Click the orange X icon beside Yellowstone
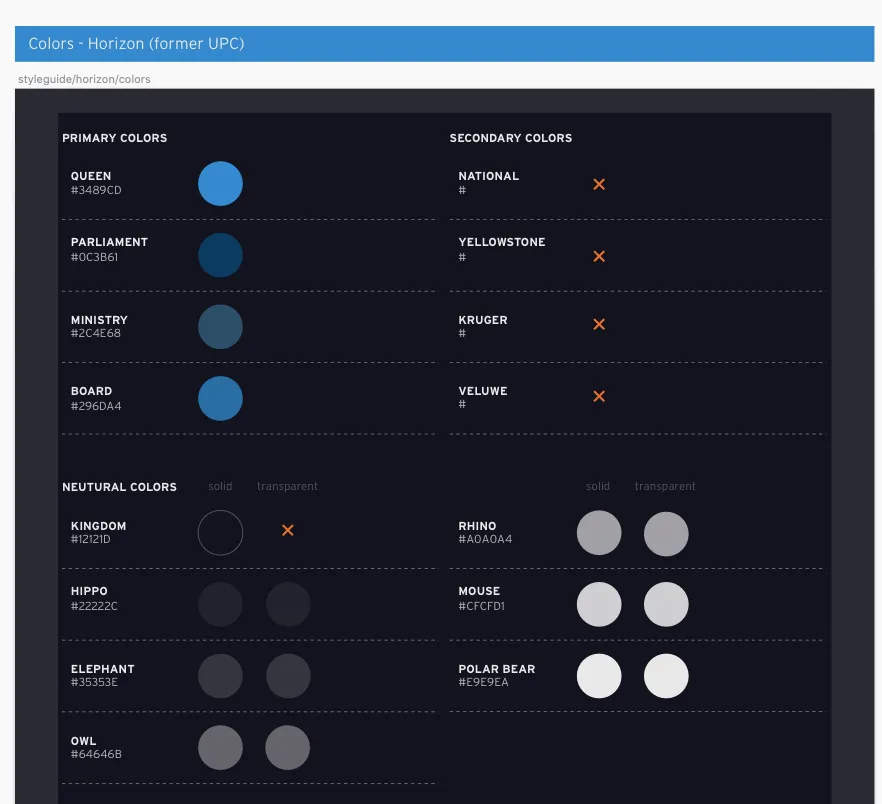 (x=599, y=256)
